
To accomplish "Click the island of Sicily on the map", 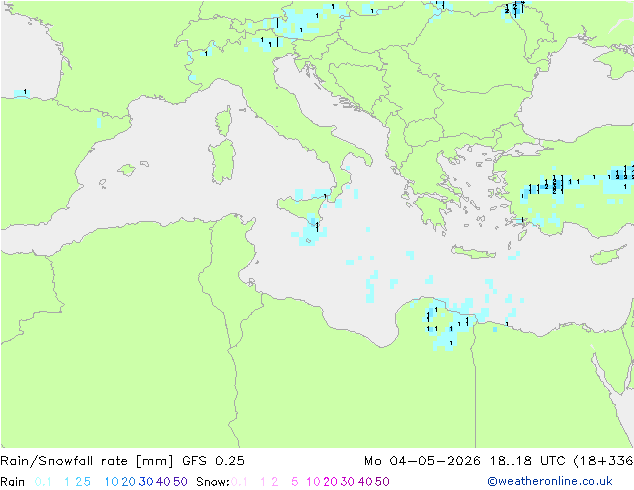I will point(301,210).
